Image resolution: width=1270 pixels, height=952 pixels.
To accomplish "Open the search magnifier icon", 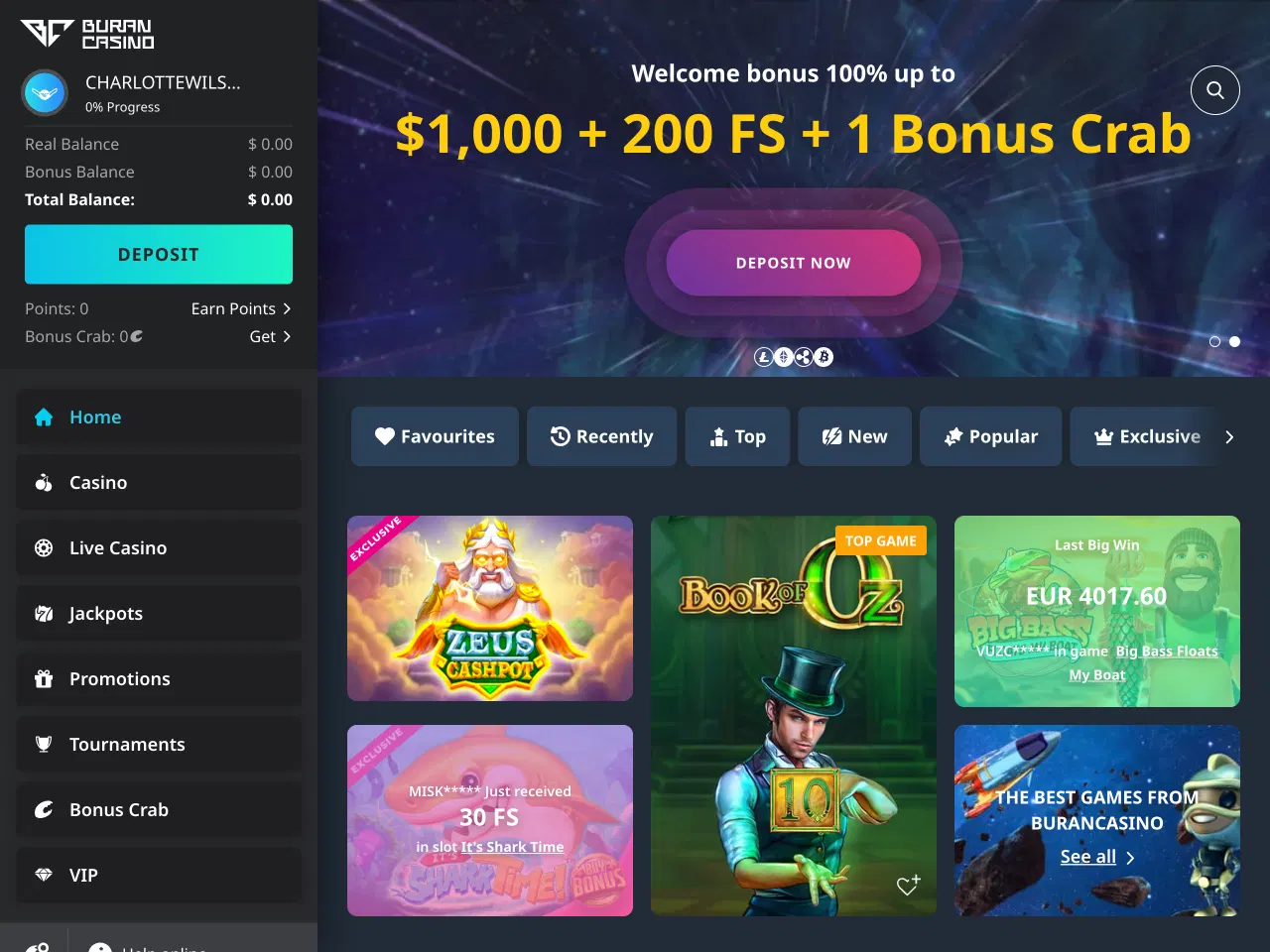I will pyautogui.click(x=1215, y=90).
